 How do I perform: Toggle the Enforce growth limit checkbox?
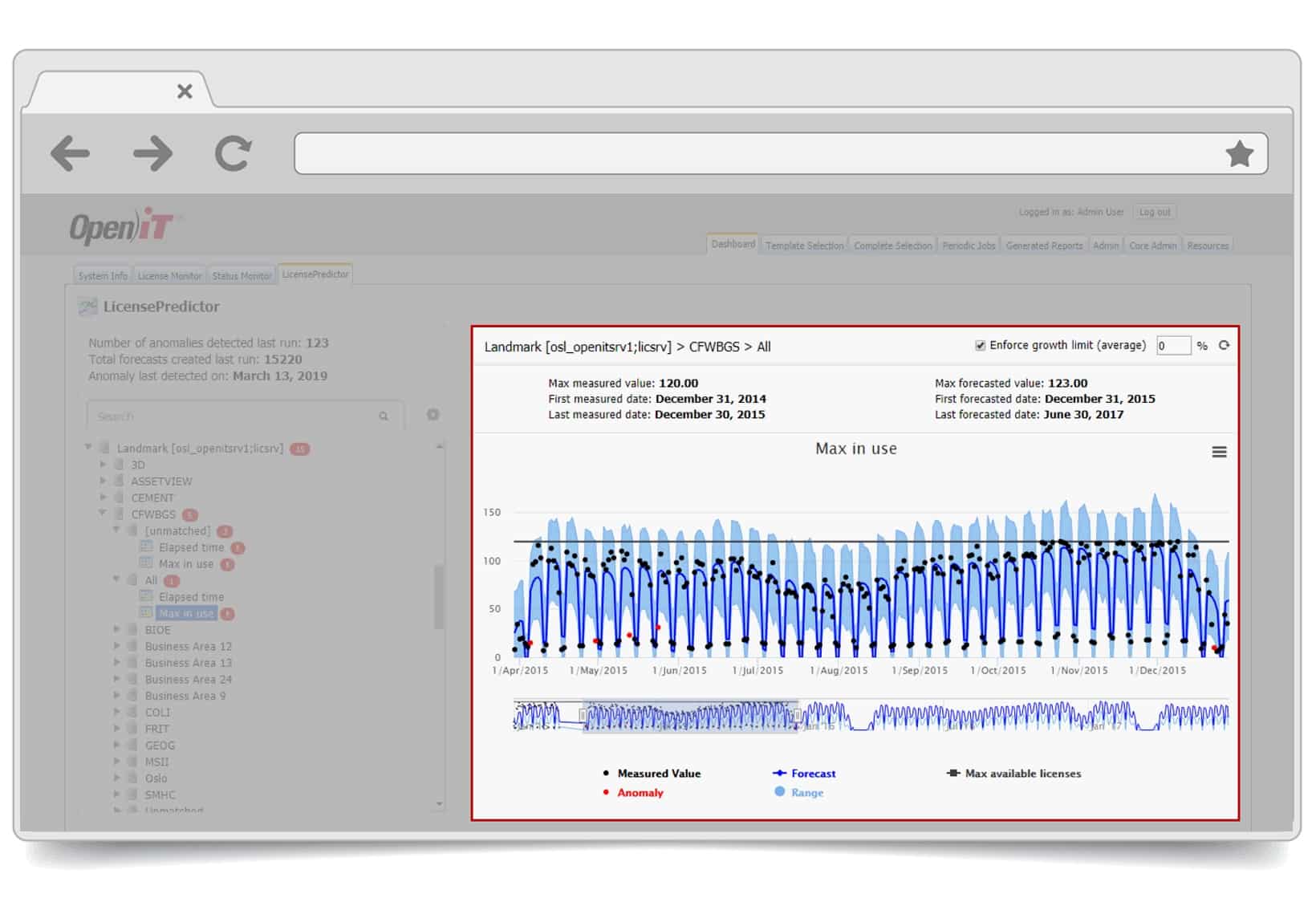(980, 345)
